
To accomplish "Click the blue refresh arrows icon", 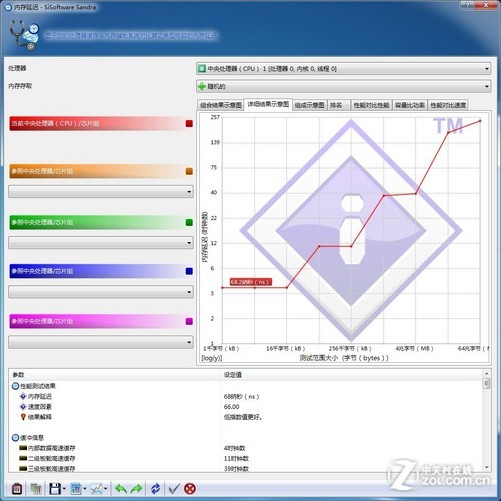I will pyautogui.click(x=155, y=489).
